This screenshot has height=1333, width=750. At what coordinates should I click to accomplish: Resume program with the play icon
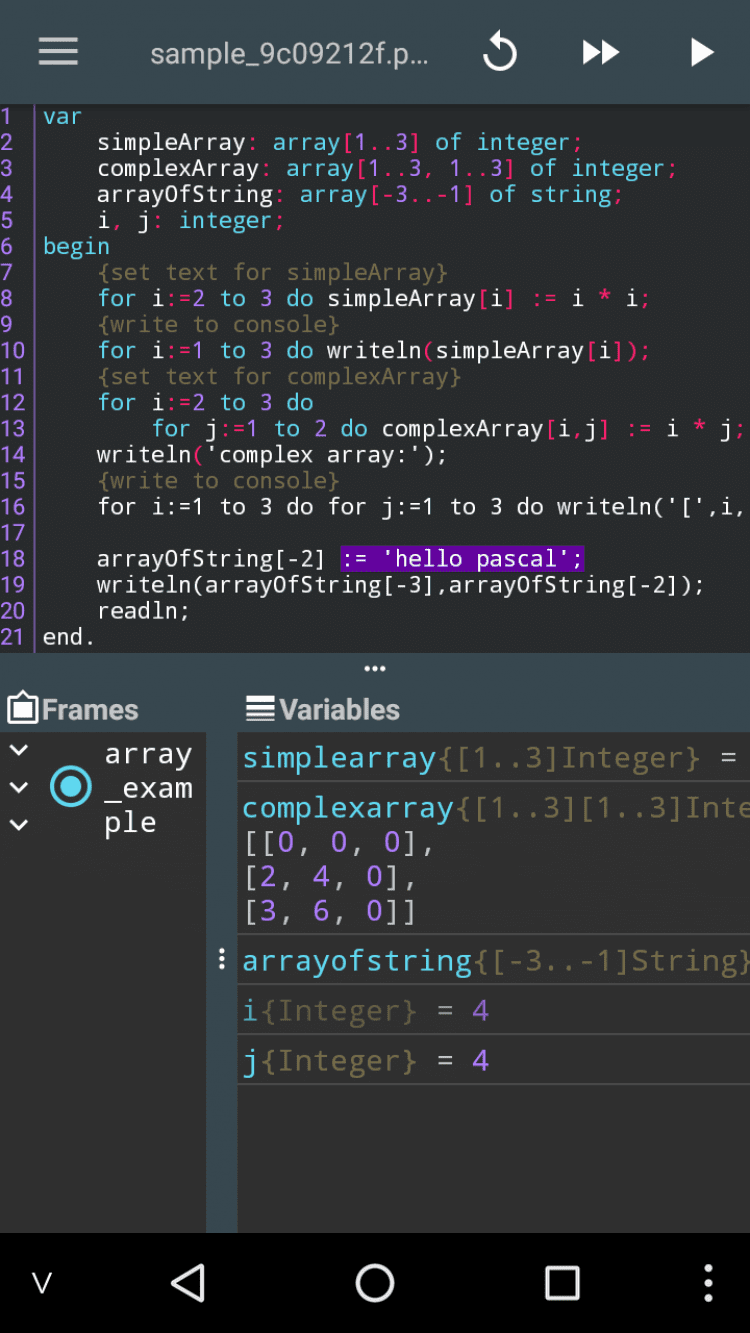(x=702, y=52)
